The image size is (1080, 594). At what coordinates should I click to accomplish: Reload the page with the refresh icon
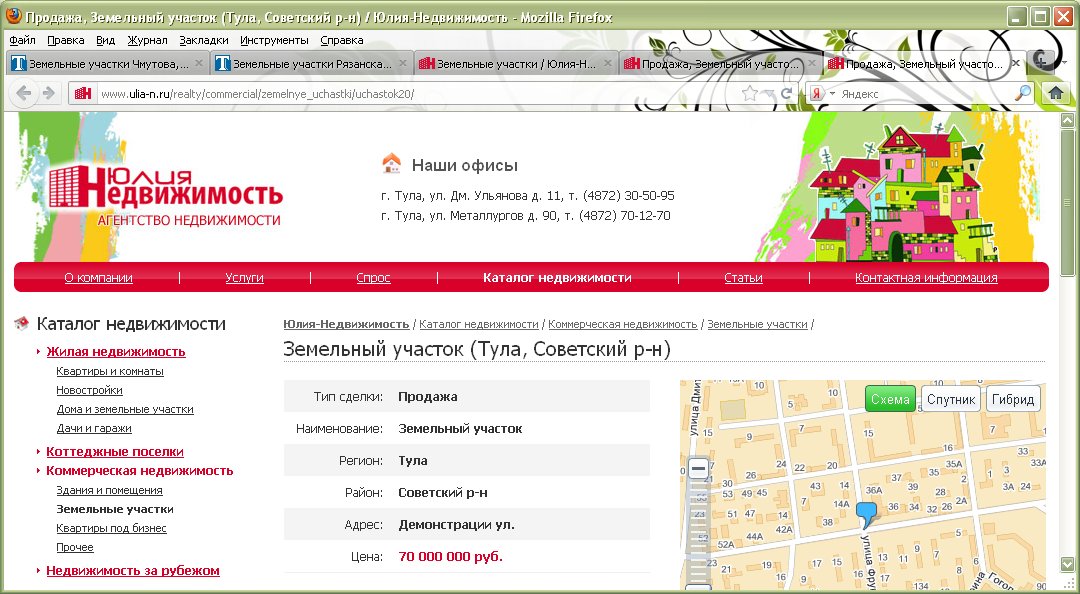[786, 94]
